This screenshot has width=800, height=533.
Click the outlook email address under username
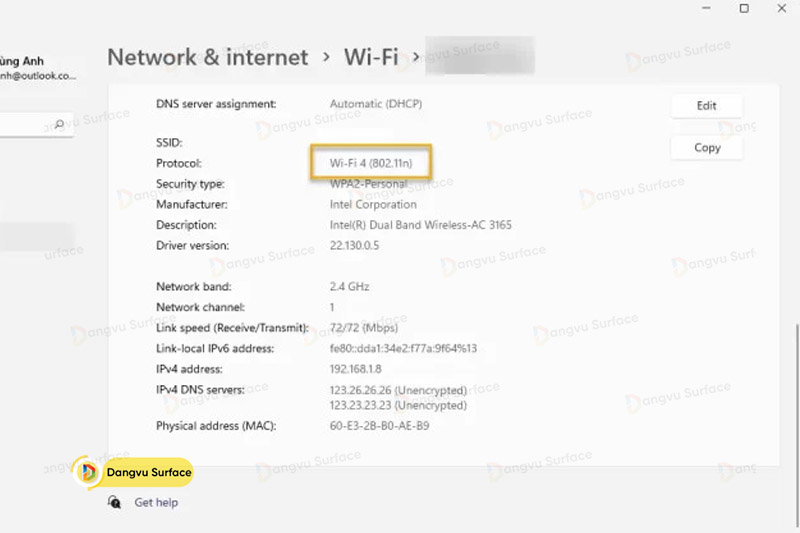[x=38, y=76]
